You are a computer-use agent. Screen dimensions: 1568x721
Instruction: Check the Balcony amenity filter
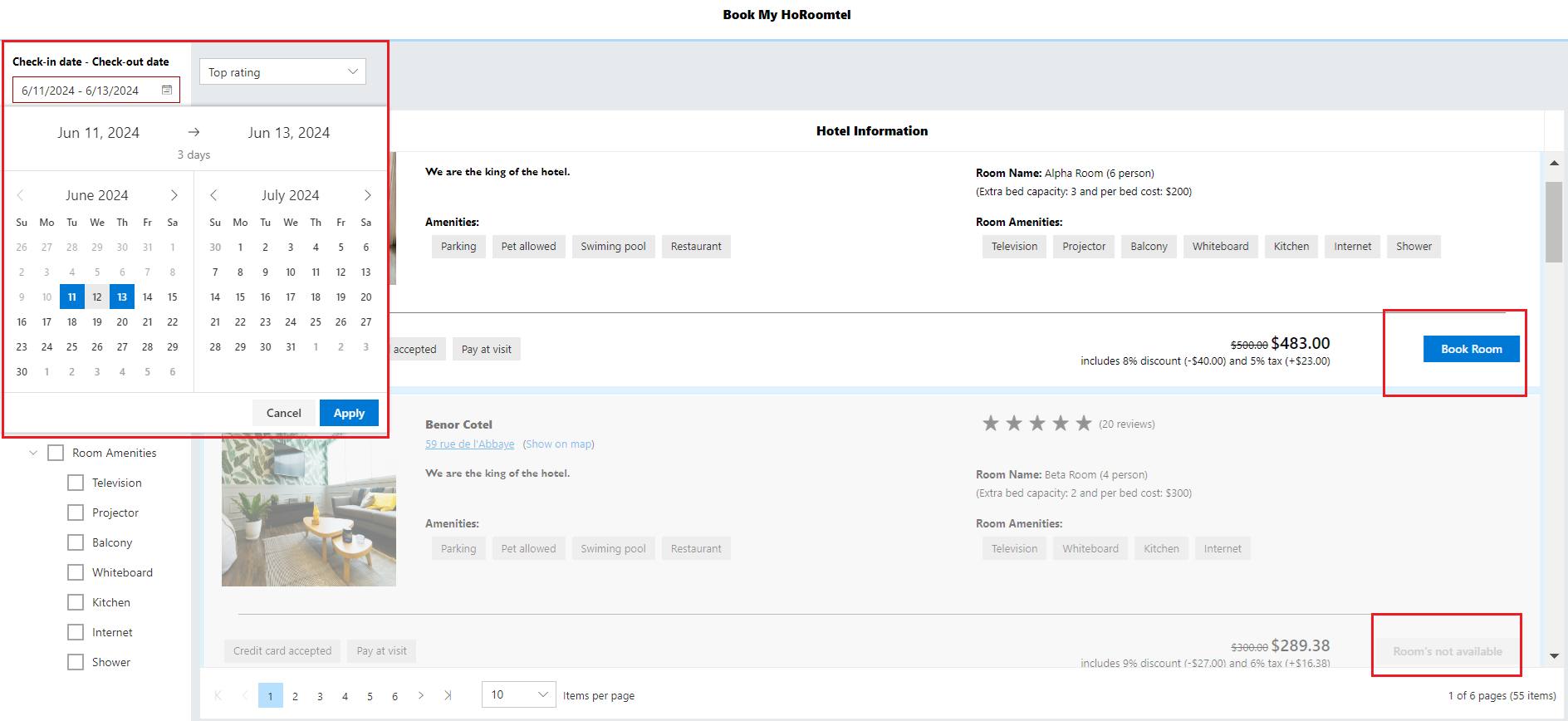(76, 542)
